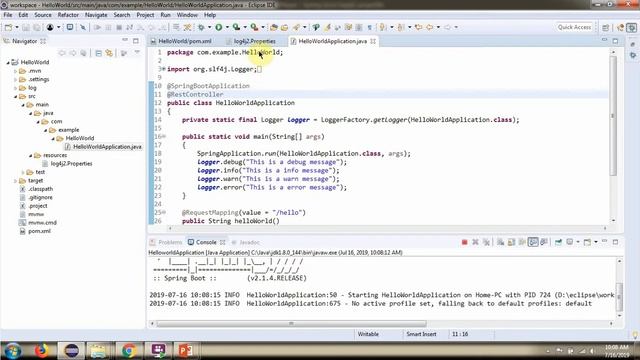Image resolution: width=640 pixels, height=360 pixels.
Task: Click the Pin Console icon
Action: [558, 242]
